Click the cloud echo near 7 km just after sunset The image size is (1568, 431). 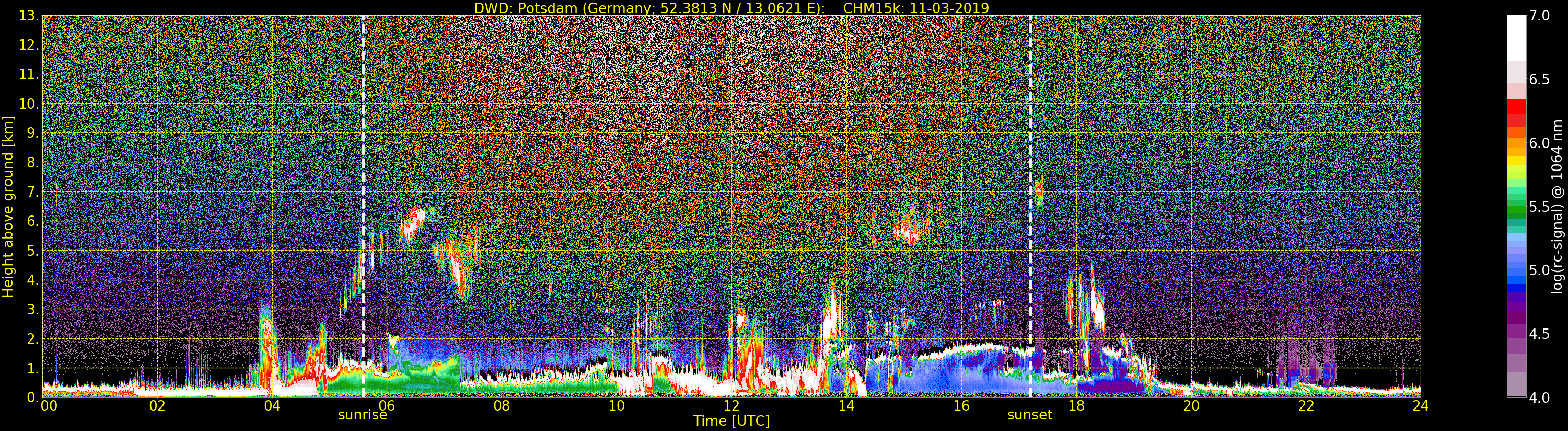[x=1039, y=191]
